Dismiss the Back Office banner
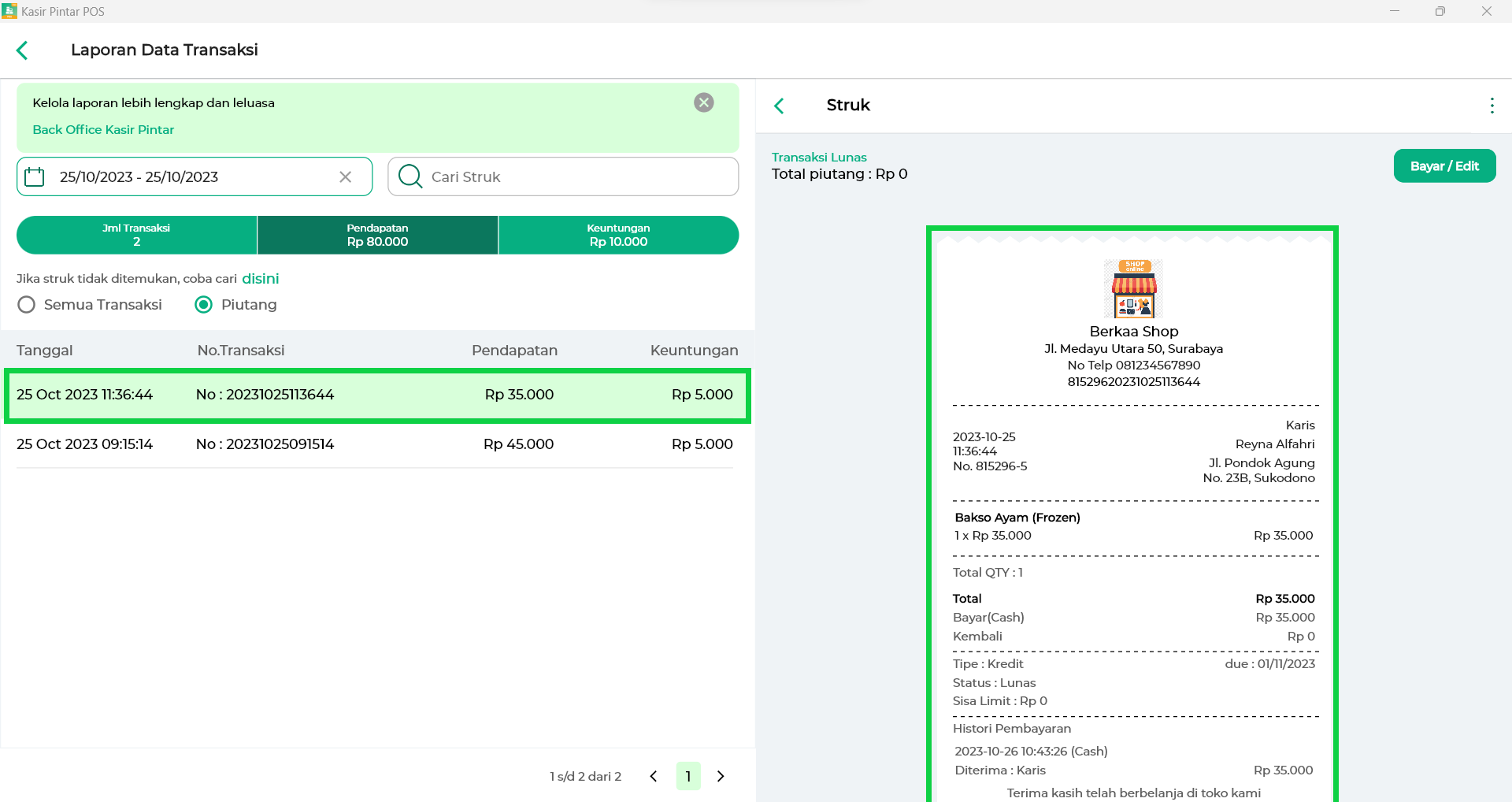This screenshot has height=802, width=1512. tap(704, 102)
